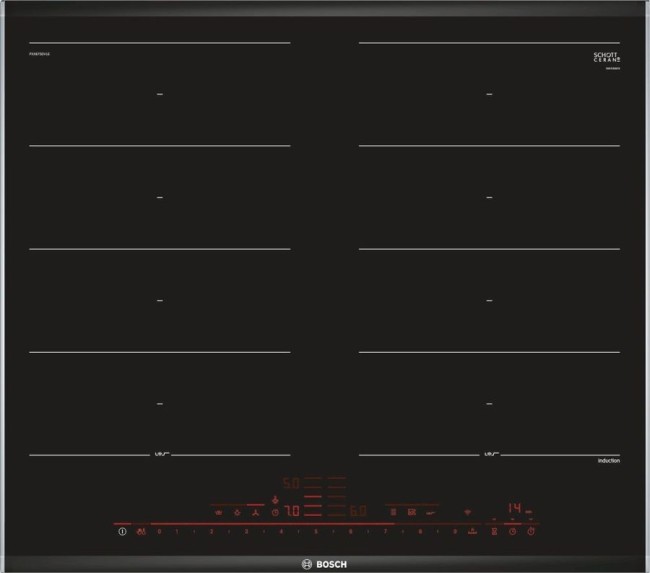Select the 7.0 cooking zone display
Image resolution: width=650 pixels, height=573 pixels.
point(291,511)
